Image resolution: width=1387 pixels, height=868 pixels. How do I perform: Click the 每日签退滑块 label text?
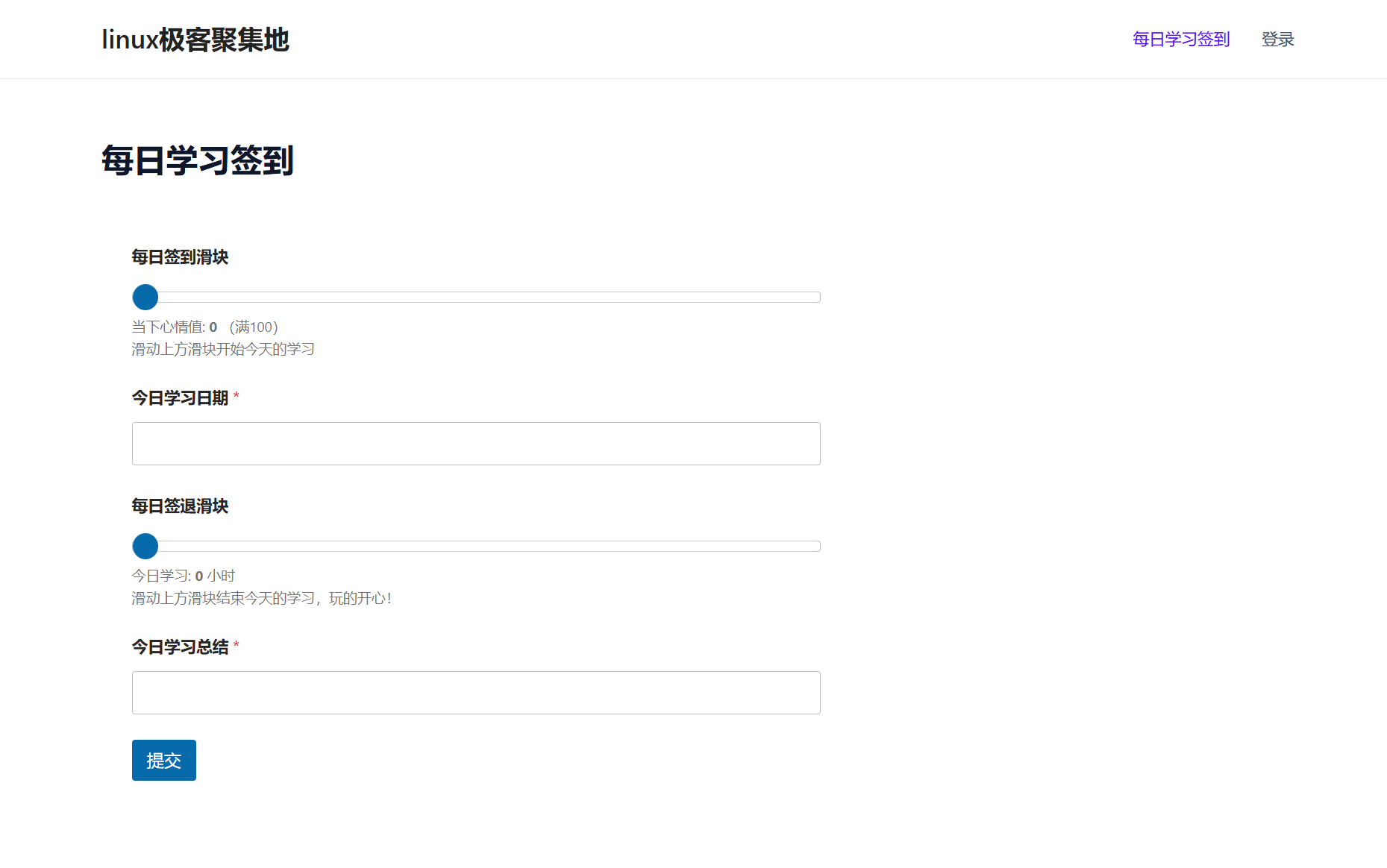(180, 506)
